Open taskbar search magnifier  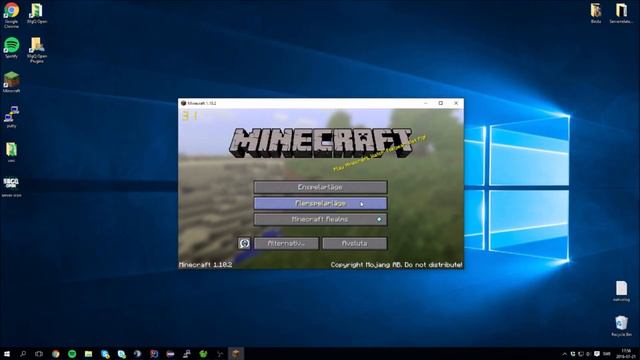coord(23,354)
